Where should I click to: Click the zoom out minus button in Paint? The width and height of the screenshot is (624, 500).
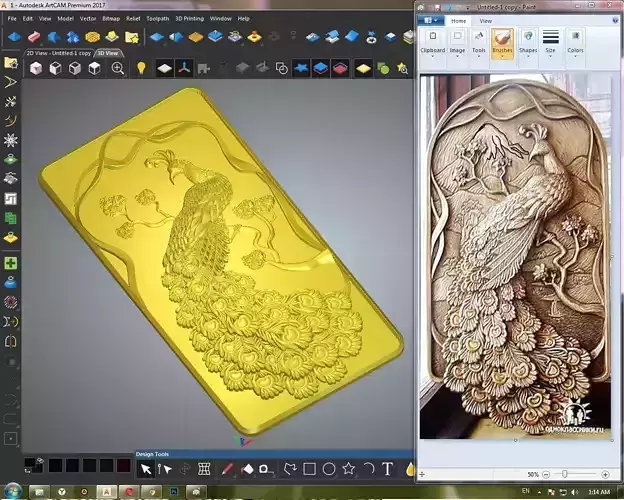coord(546,474)
